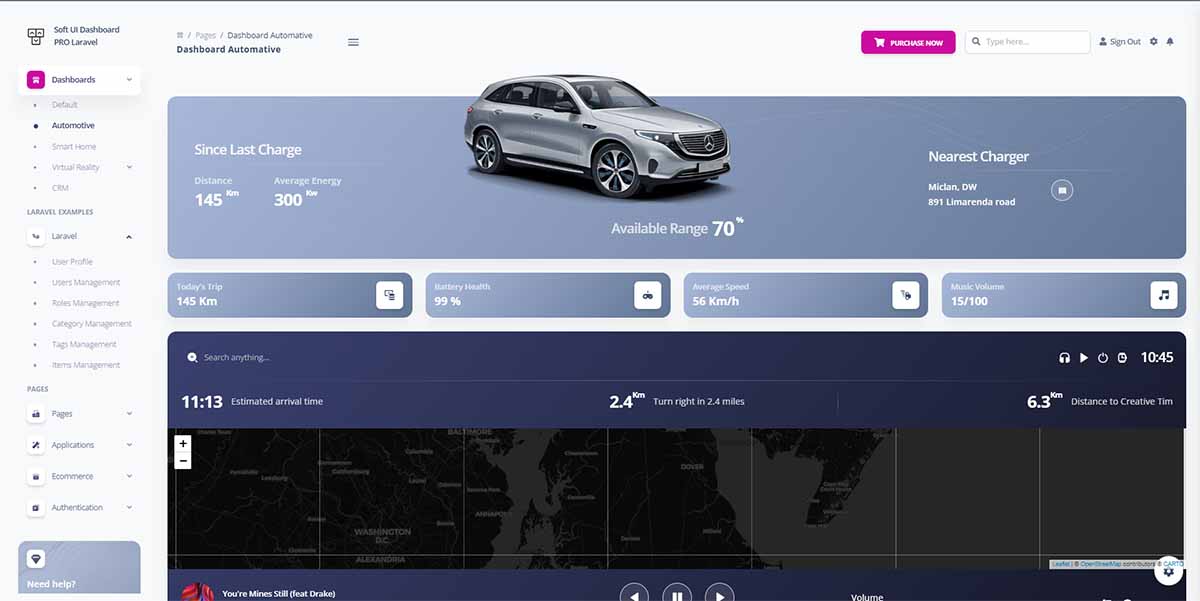The height and width of the screenshot is (601, 1200).
Task: Zoom in on the map with the plus control
Action: [x=183, y=441]
